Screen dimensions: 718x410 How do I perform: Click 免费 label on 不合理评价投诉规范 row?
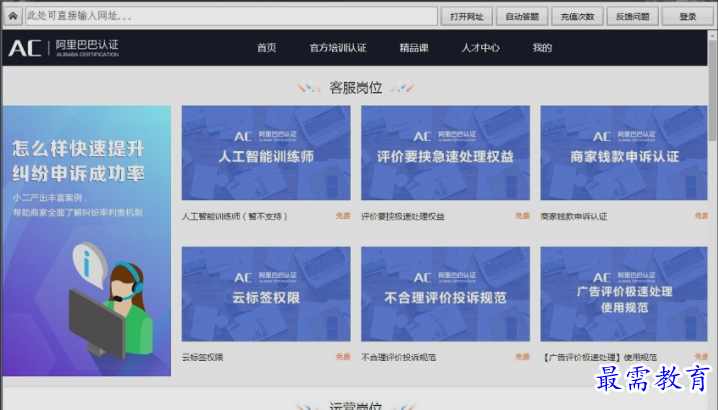pyautogui.click(x=522, y=357)
